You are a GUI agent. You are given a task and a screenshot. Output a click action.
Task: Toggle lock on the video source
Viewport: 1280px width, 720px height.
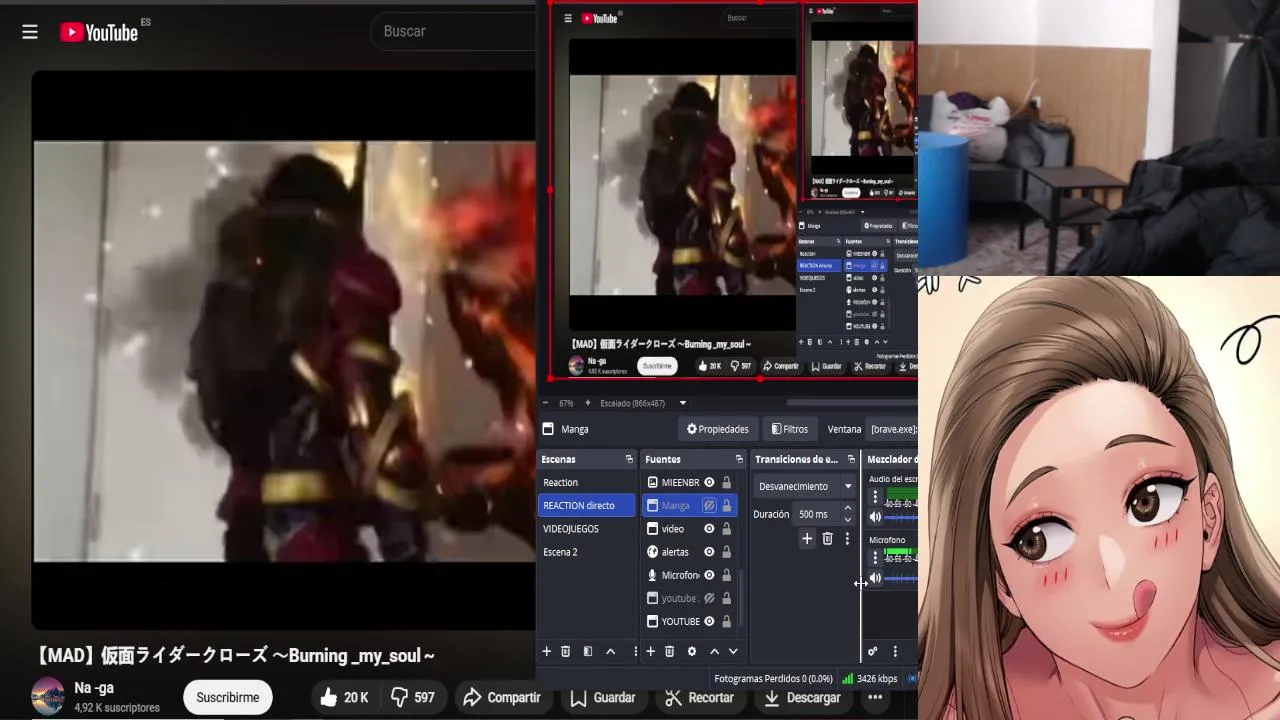727,528
